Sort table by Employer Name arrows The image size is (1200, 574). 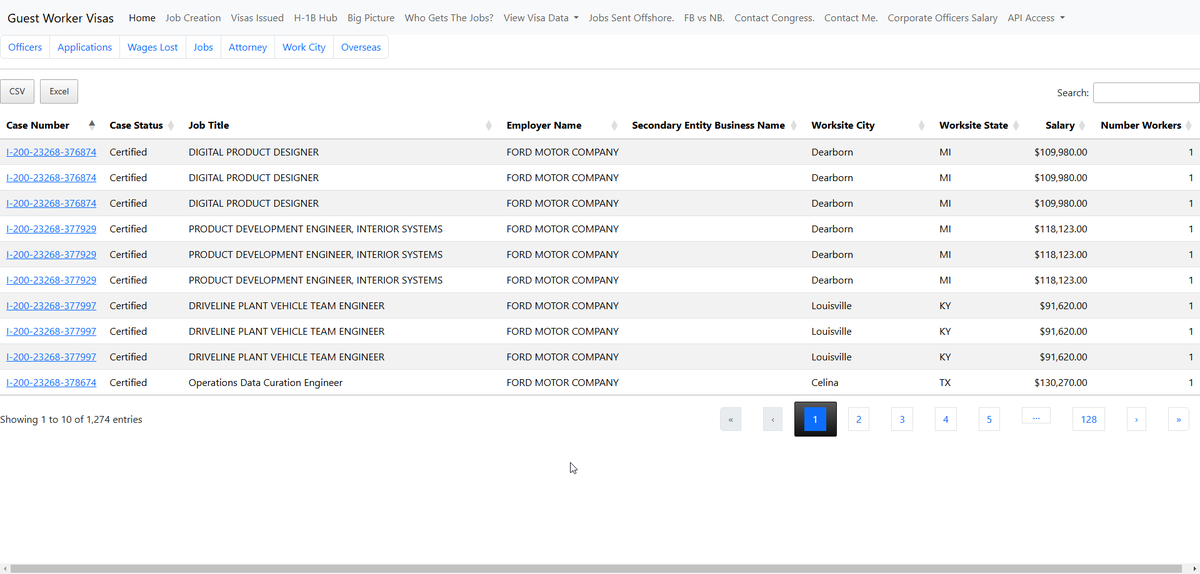[615, 125]
